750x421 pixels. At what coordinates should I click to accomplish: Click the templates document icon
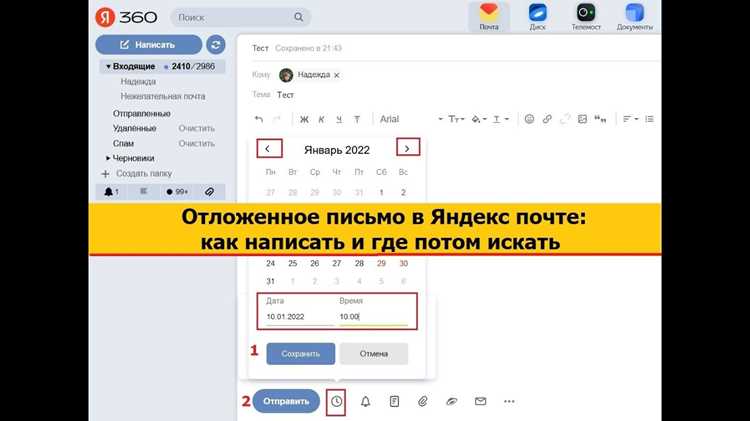(x=394, y=401)
